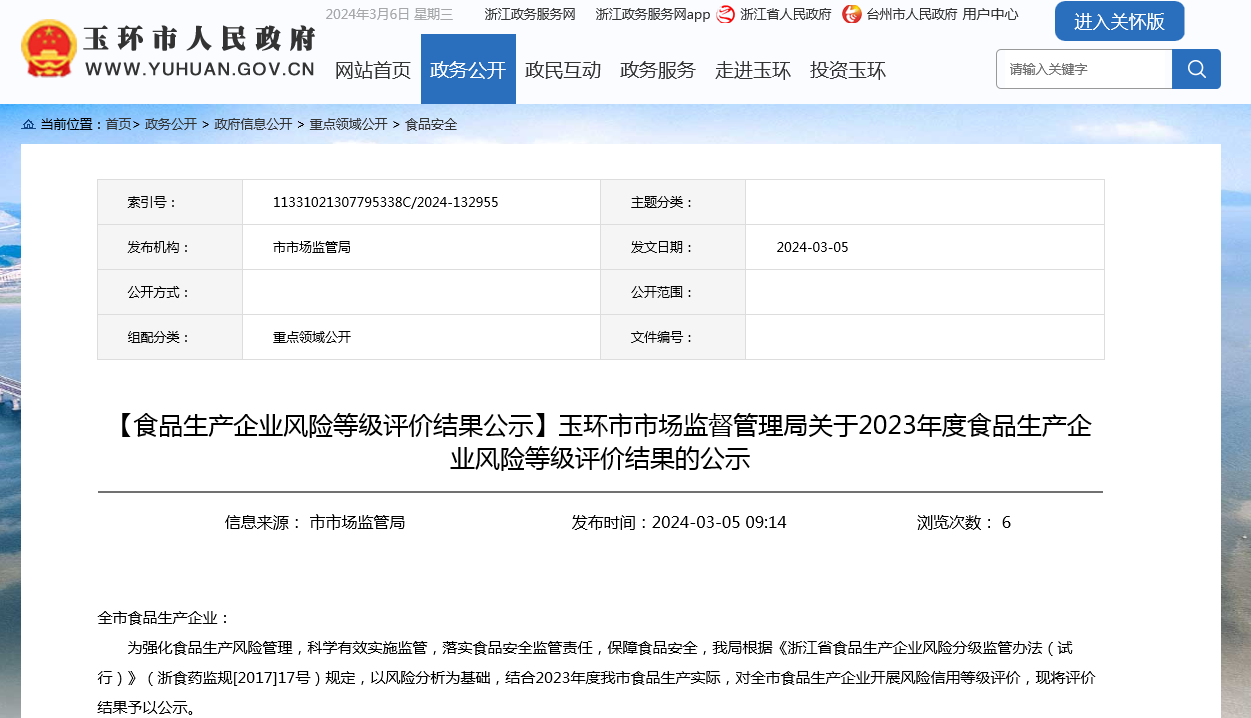Open the 用户中心 link
The width and height of the screenshot is (1251, 718).
(x=990, y=14)
